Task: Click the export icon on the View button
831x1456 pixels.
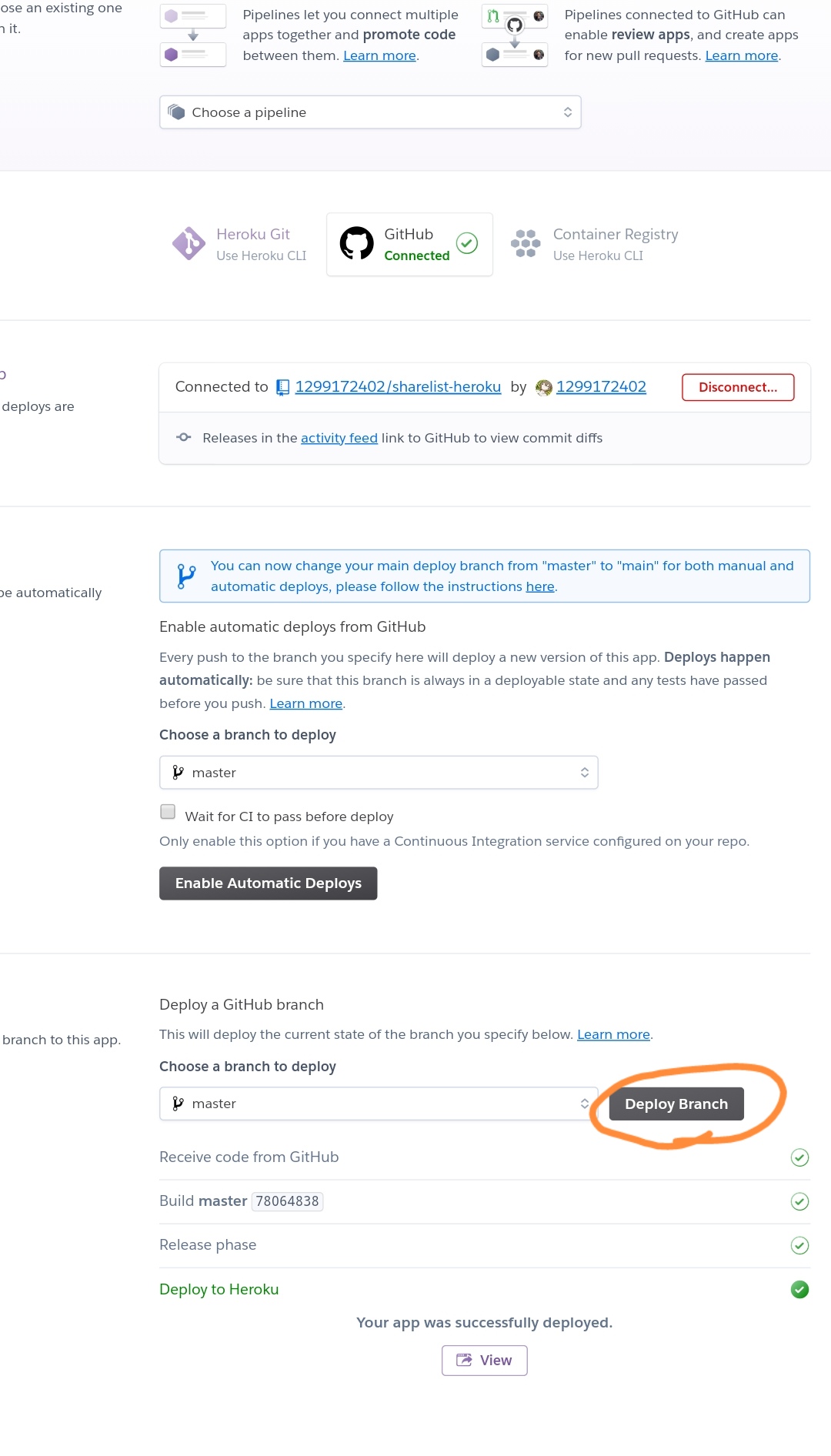Action: [466, 1360]
